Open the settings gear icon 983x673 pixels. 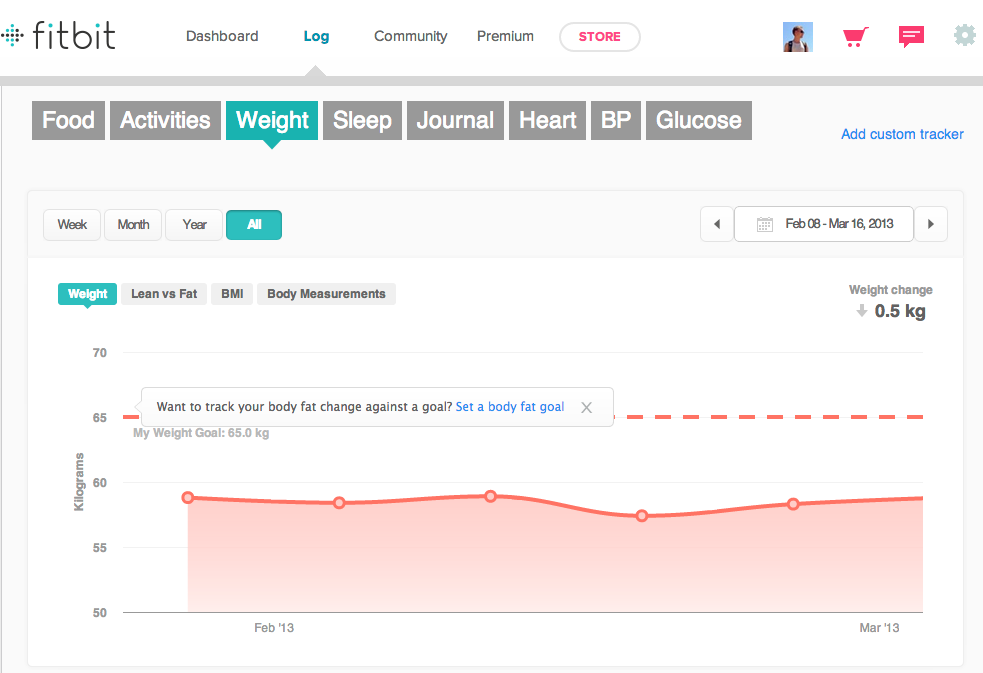coord(964,36)
